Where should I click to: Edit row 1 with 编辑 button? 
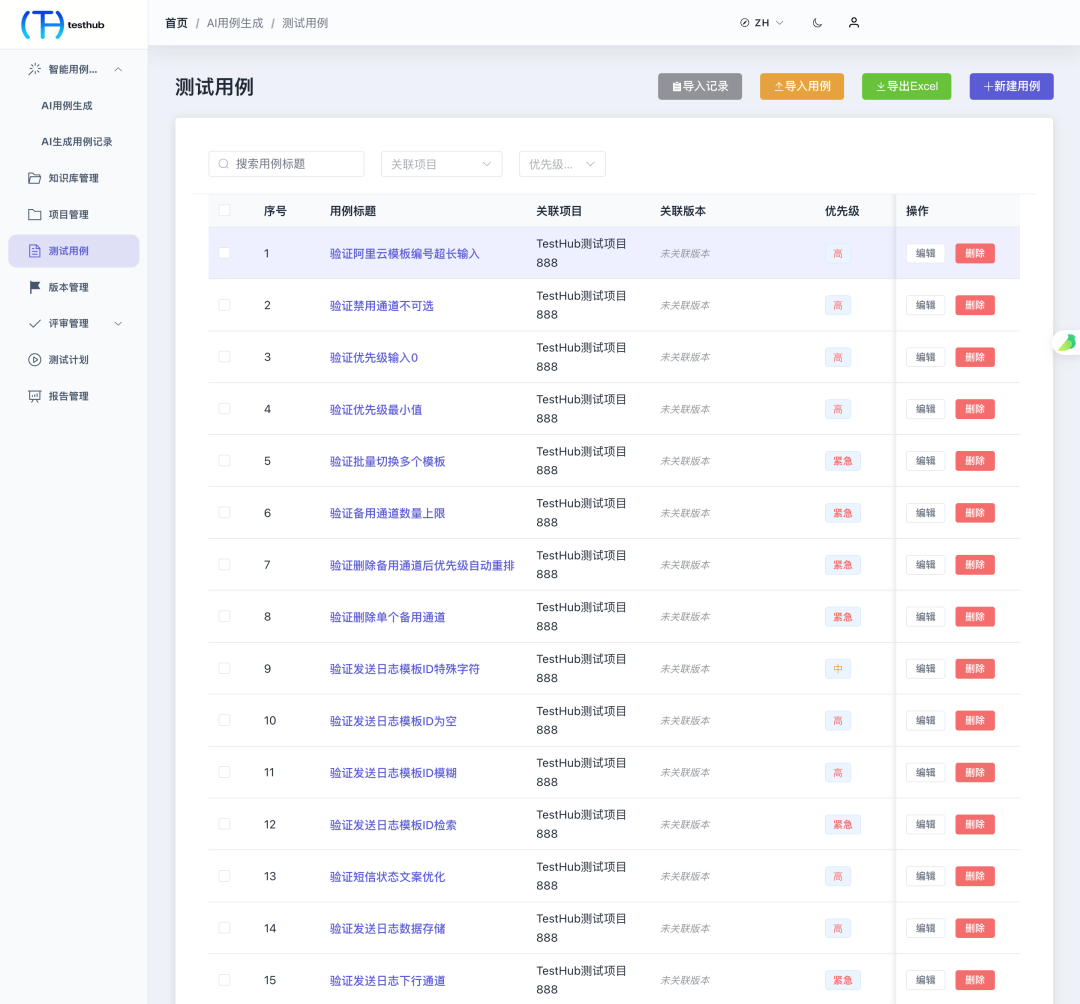click(925, 253)
